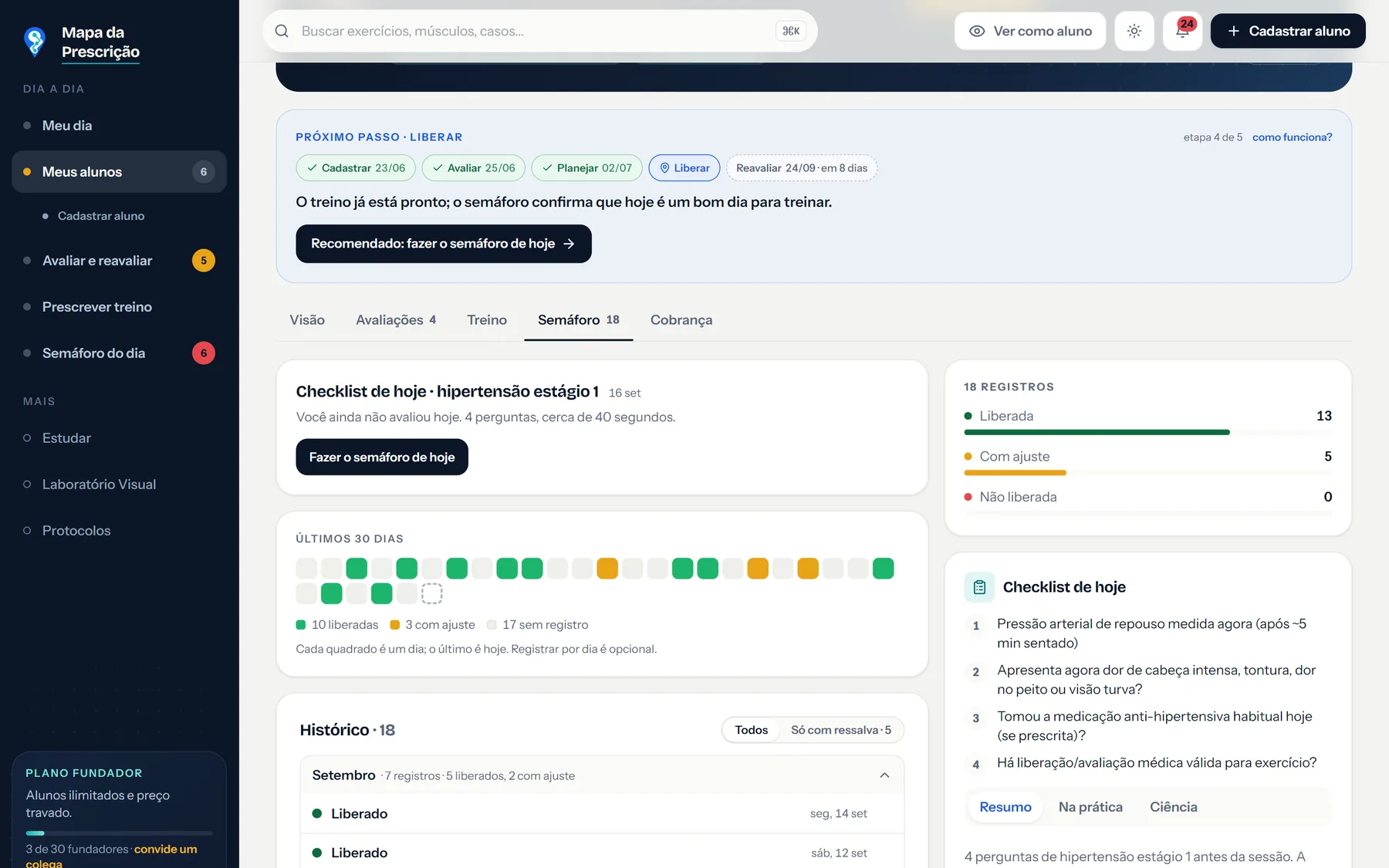Open Estudar in the sidebar

pos(119,438)
